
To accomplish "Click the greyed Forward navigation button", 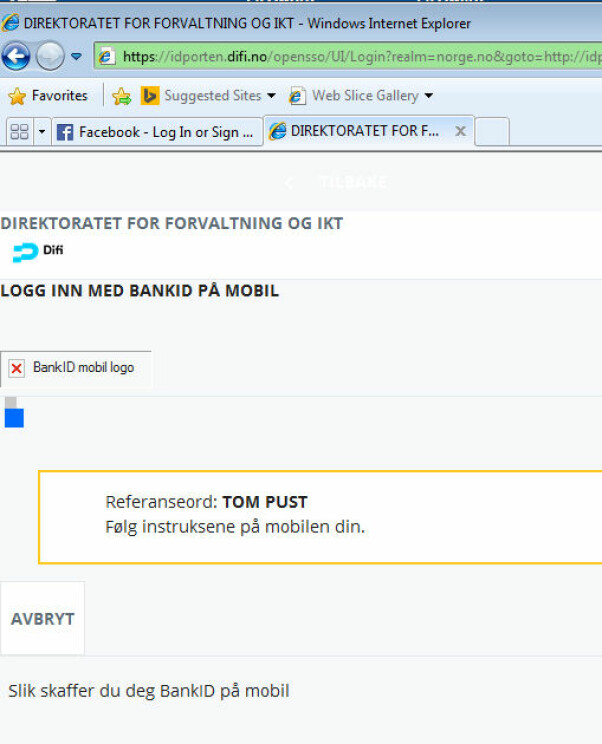I will pyautogui.click(x=50, y=56).
